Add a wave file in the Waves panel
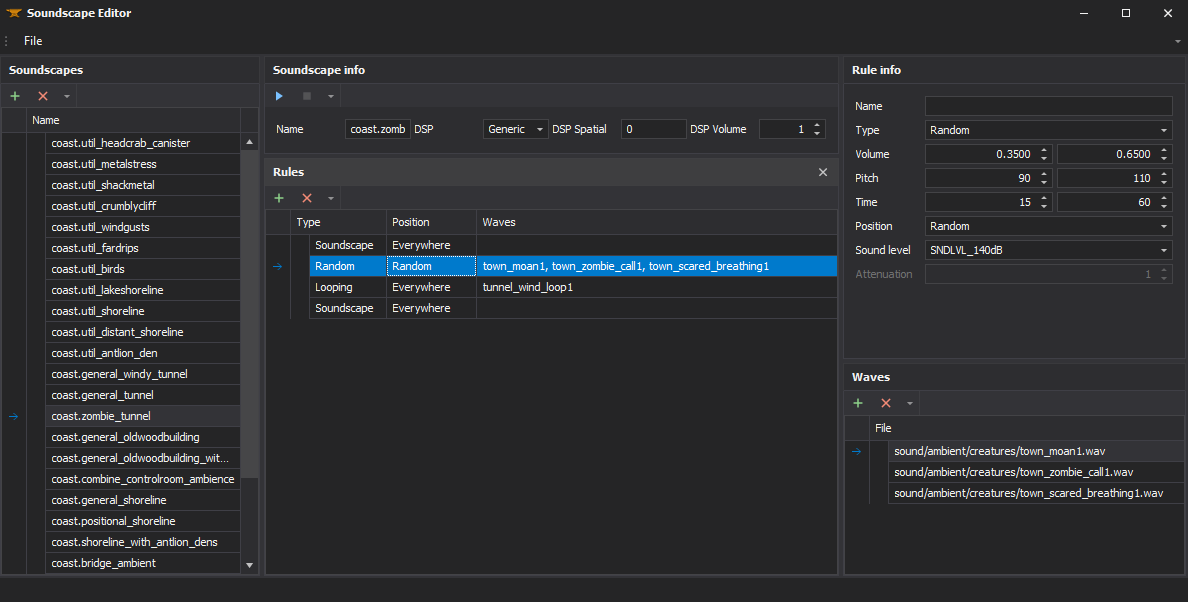The image size is (1188, 602). pos(857,403)
